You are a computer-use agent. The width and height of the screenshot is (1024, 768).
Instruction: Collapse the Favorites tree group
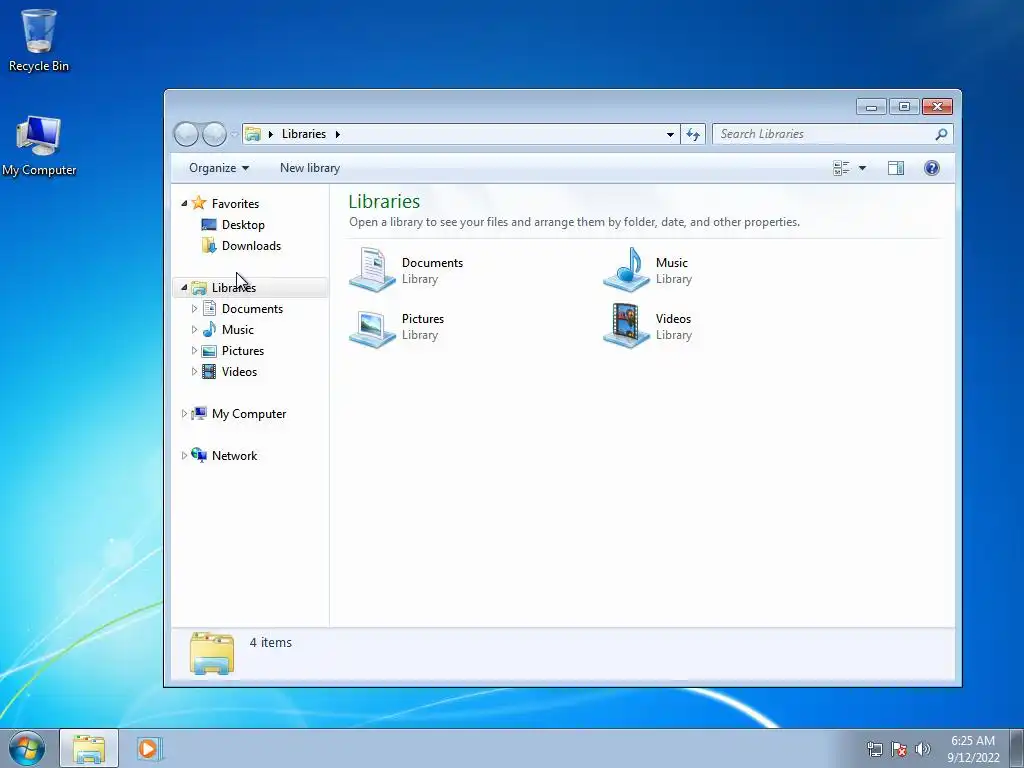184,204
